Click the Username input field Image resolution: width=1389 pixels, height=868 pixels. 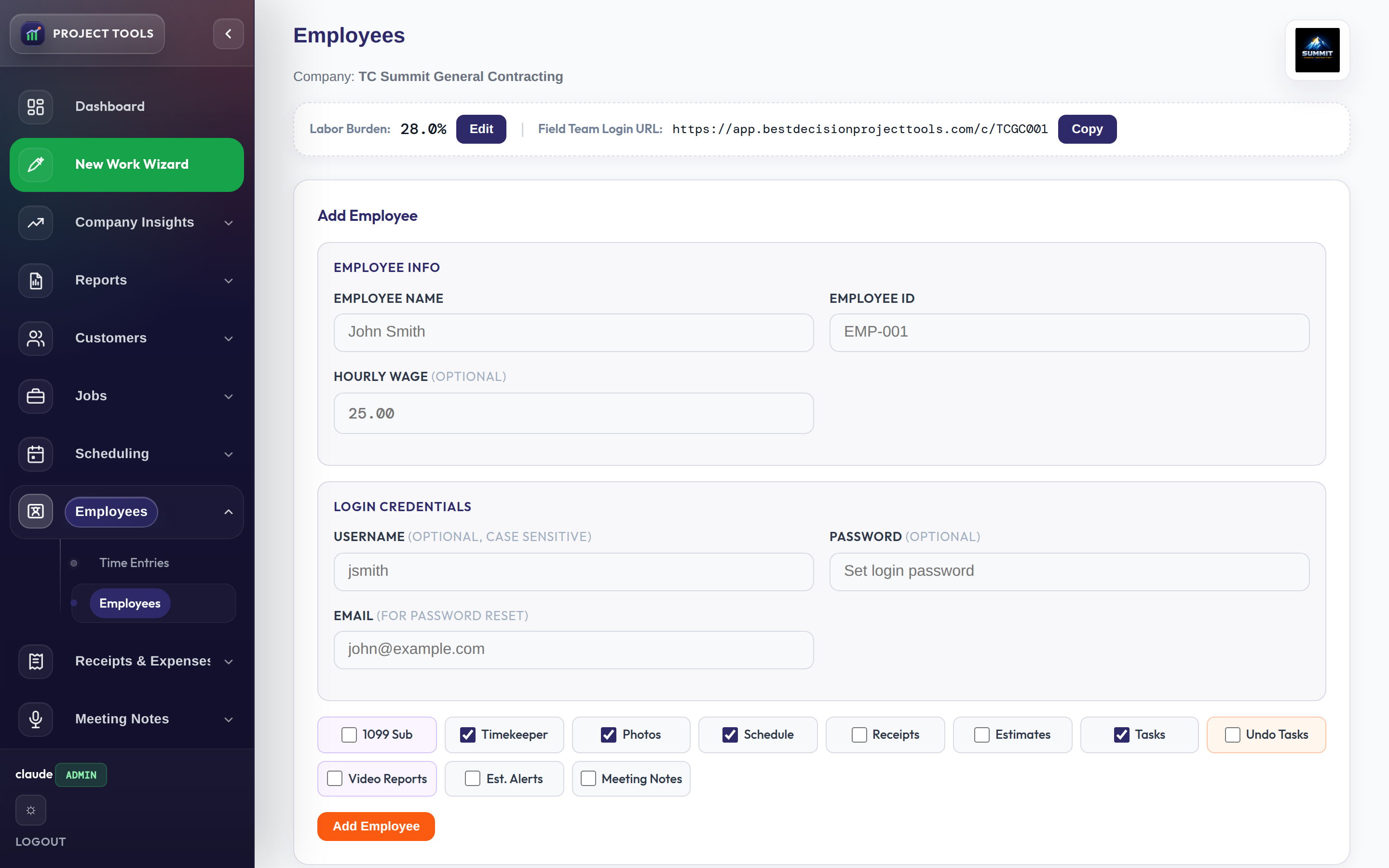coord(573,572)
